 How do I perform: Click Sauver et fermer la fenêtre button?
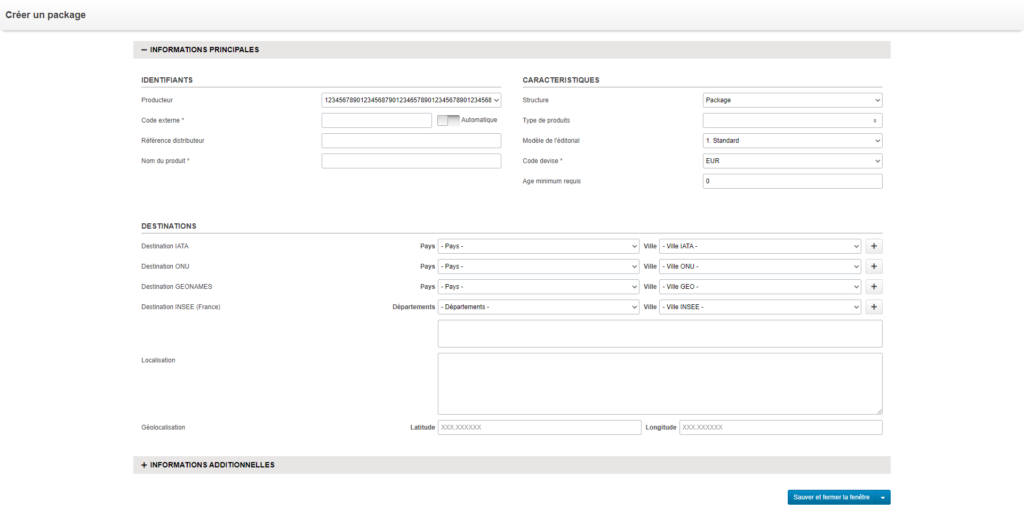click(x=831, y=497)
